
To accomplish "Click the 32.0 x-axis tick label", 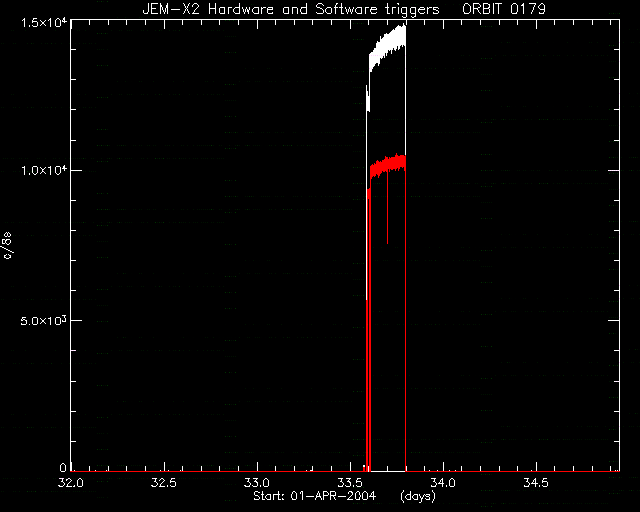I will [71, 483].
